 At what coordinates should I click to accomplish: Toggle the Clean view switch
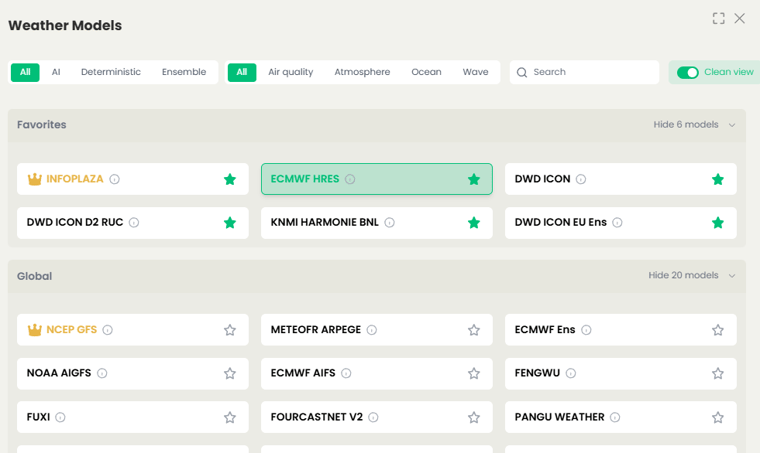click(688, 72)
